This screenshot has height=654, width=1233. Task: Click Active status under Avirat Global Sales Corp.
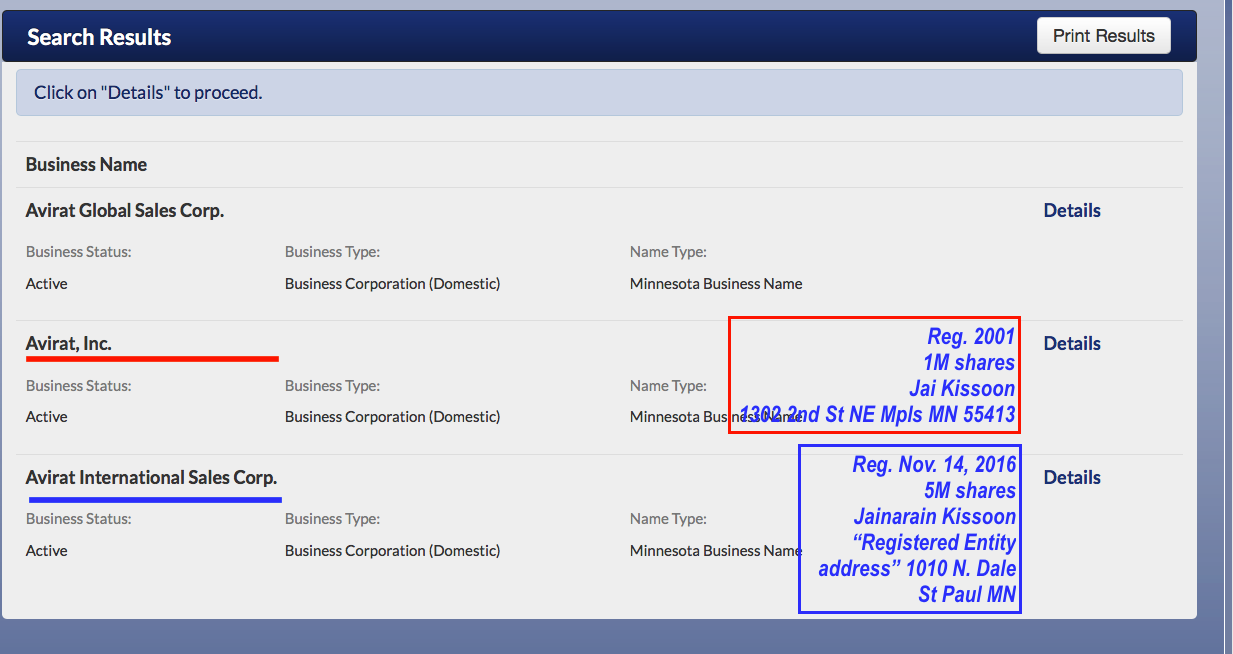point(47,284)
